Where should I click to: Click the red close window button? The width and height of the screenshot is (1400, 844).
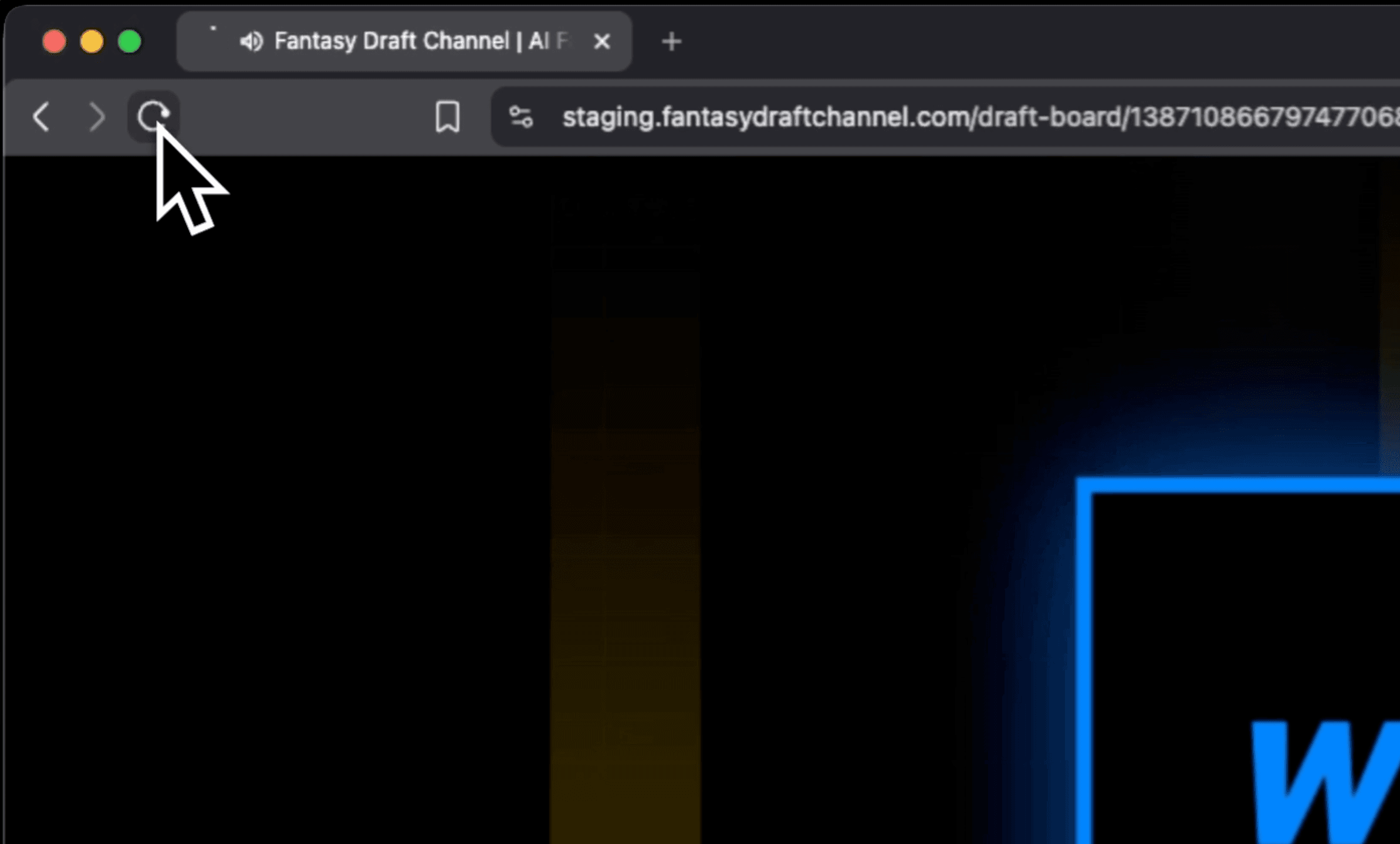pos(54,42)
